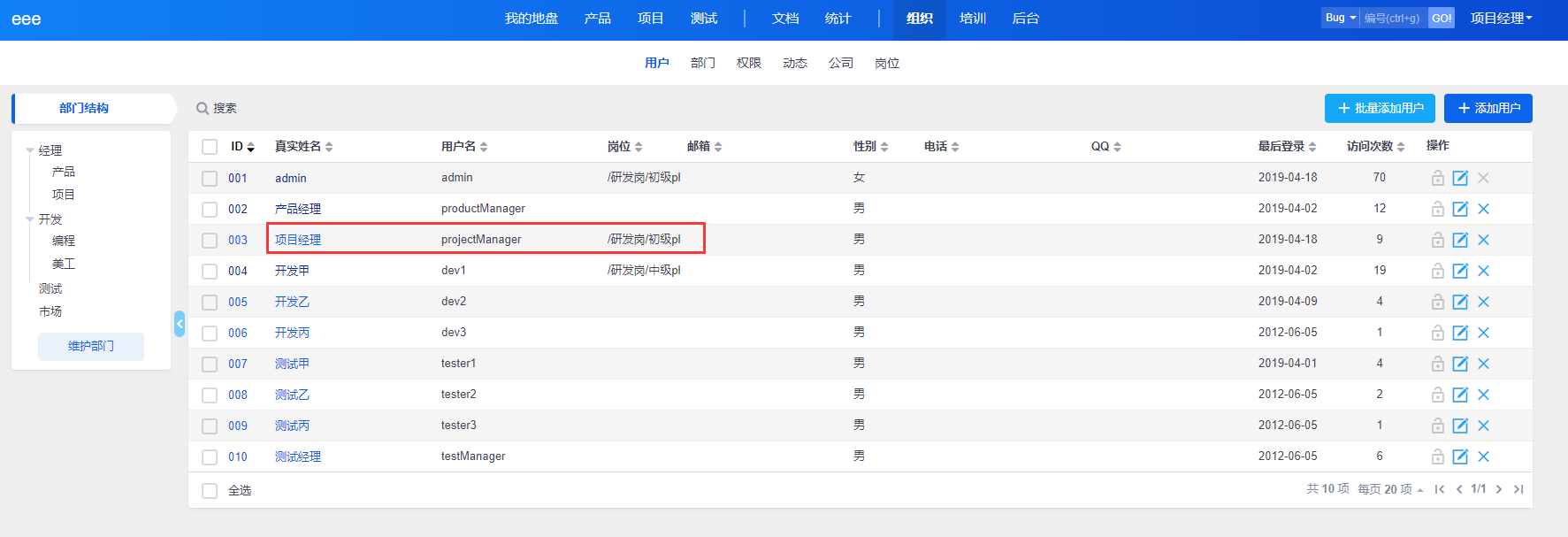Check the box for user 003
1568x537 pixels.
tap(210, 240)
